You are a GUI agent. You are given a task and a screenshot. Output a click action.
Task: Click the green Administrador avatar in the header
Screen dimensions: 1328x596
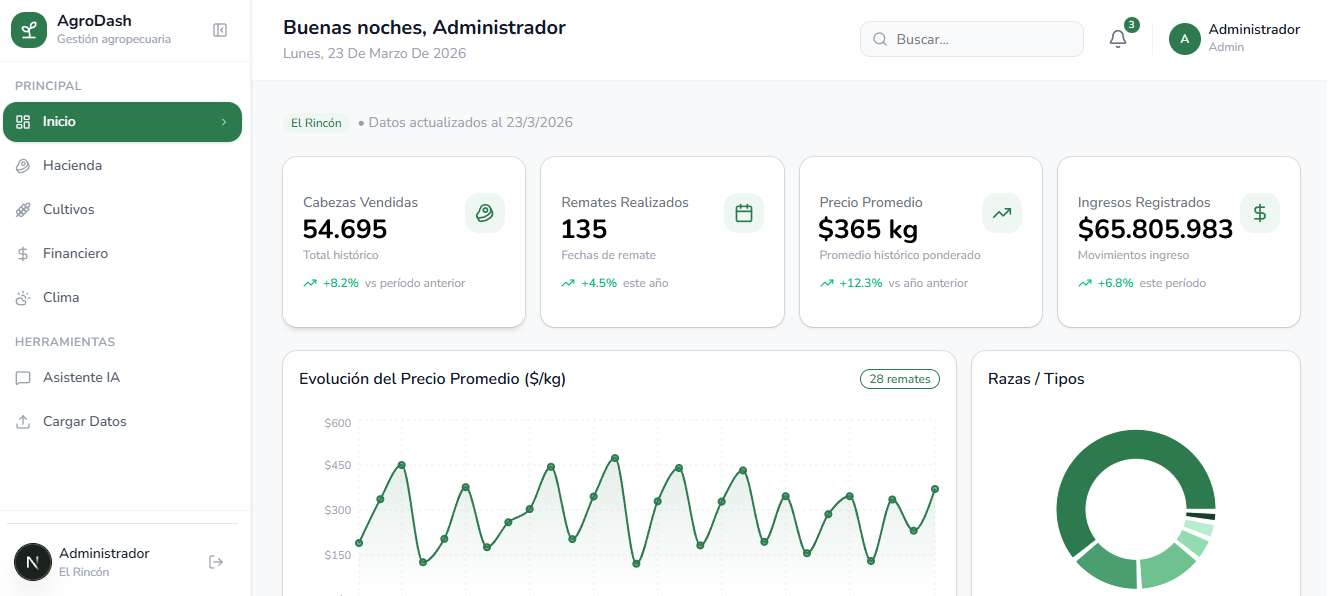click(1184, 39)
